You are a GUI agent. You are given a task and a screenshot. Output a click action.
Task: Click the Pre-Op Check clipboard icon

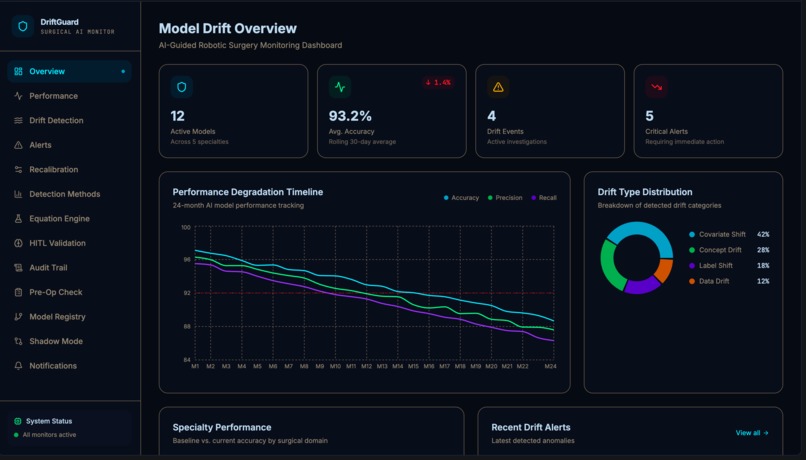[18, 292]
